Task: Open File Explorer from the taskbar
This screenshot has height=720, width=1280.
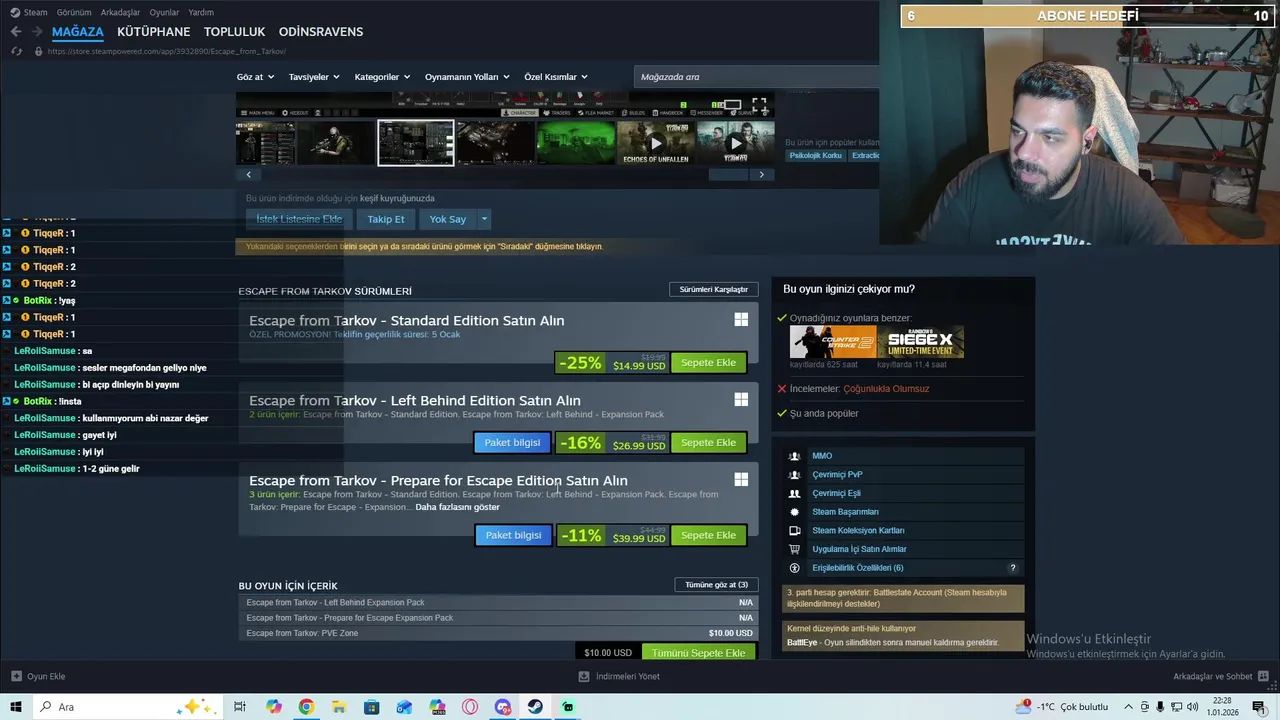Action: point(339,707)
